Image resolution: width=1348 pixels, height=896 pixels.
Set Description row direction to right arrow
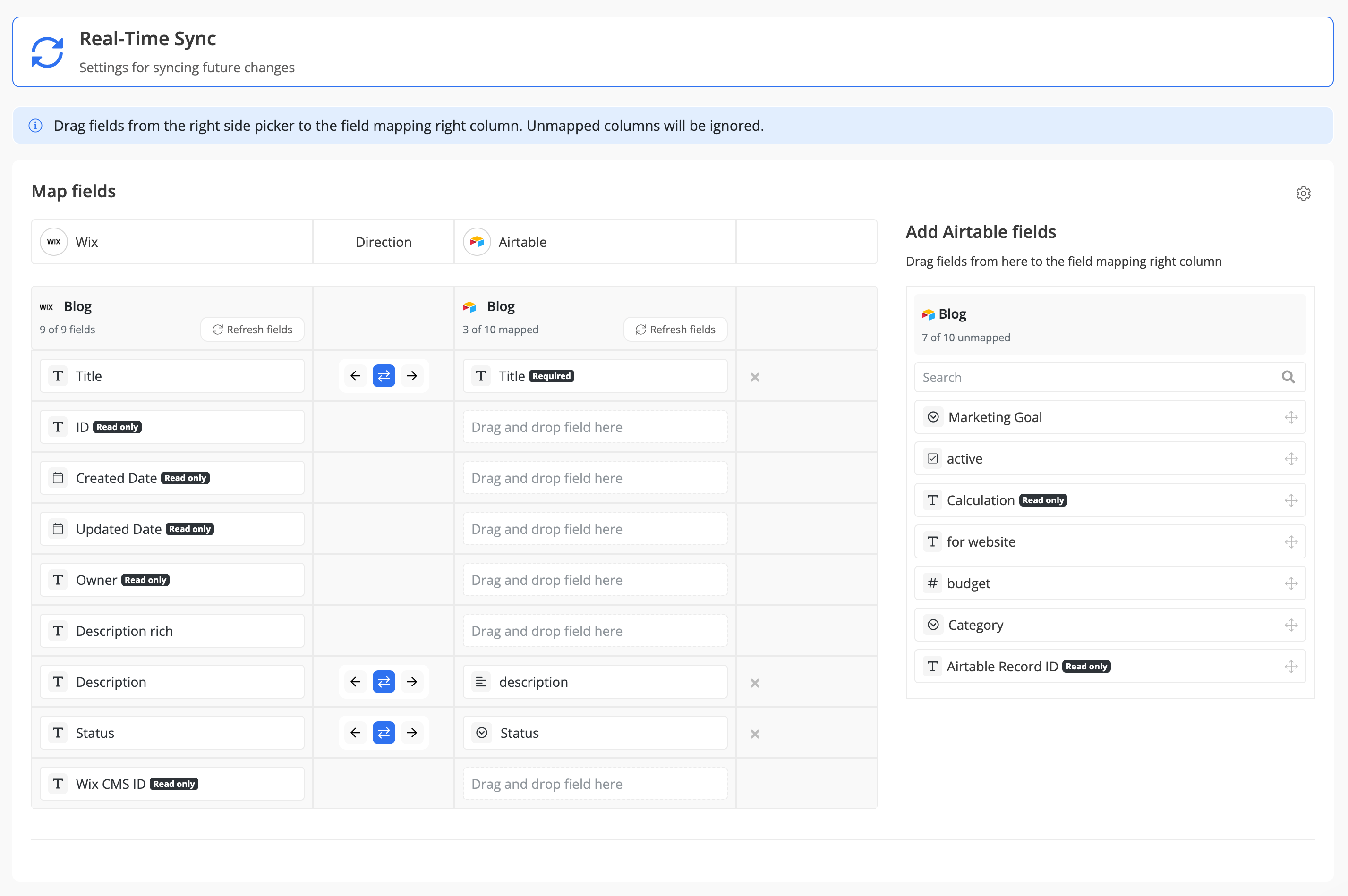(x=412, y=682)
